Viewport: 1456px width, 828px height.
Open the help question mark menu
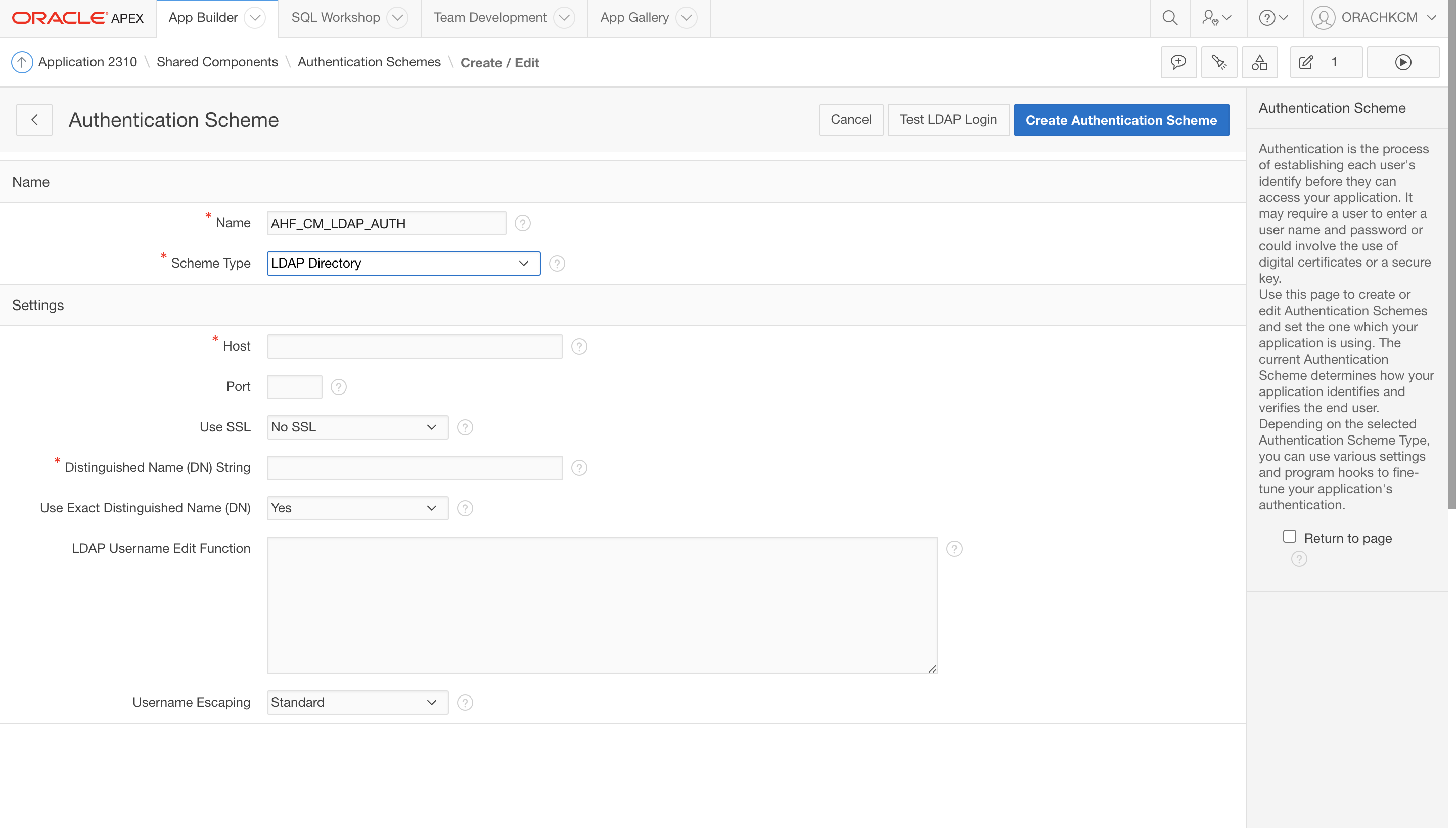click(x=1273, y=18)
